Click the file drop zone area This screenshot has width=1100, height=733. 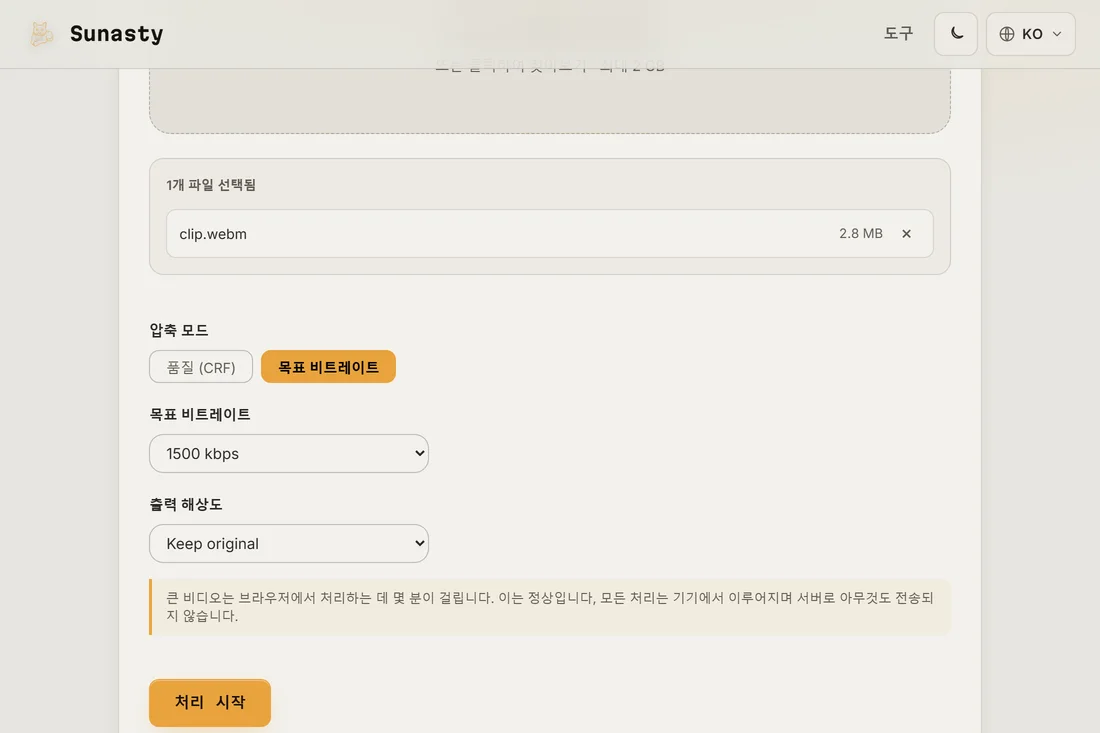pos(549,100)
